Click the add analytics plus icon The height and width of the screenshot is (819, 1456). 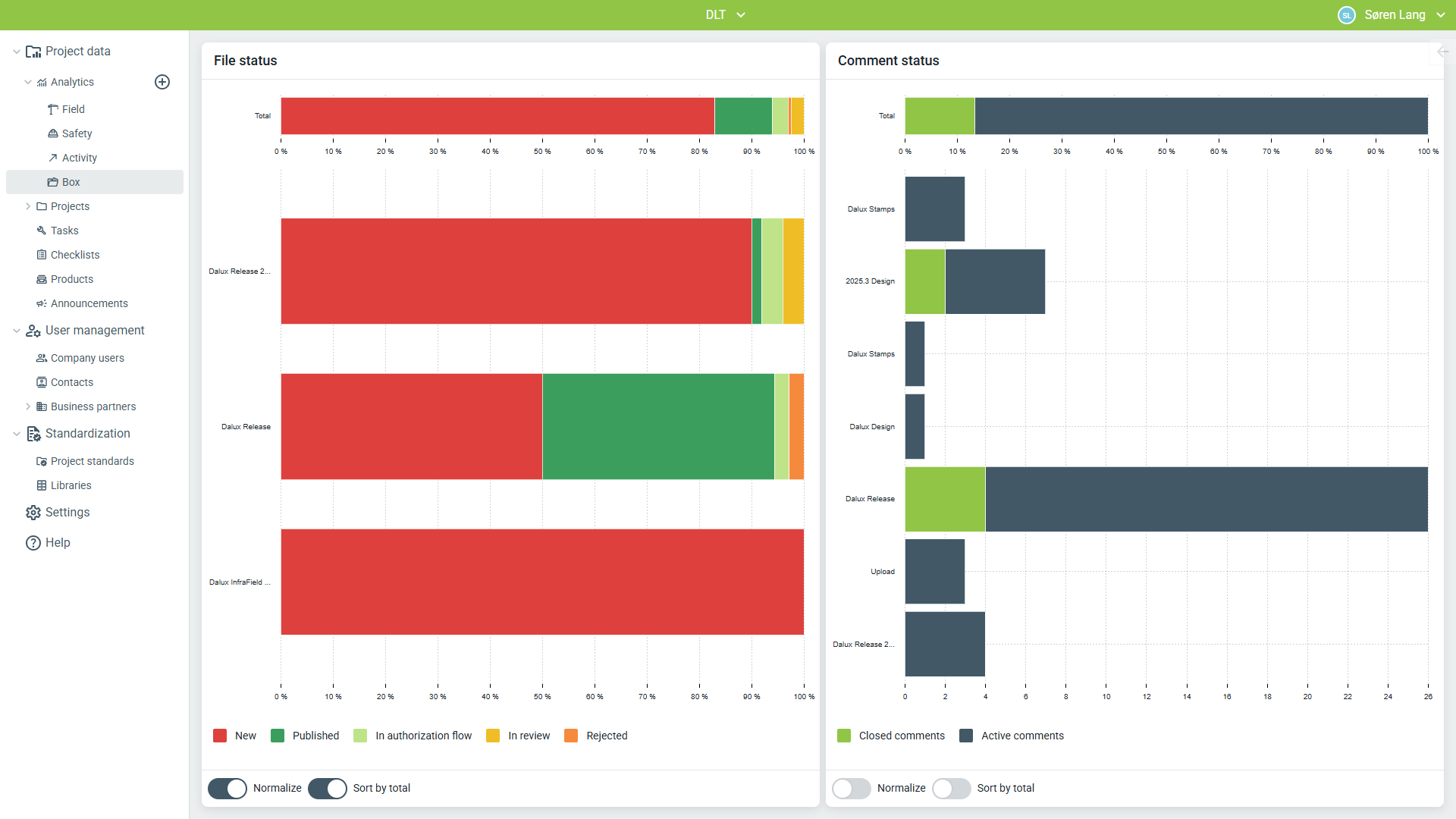point(162,82)
